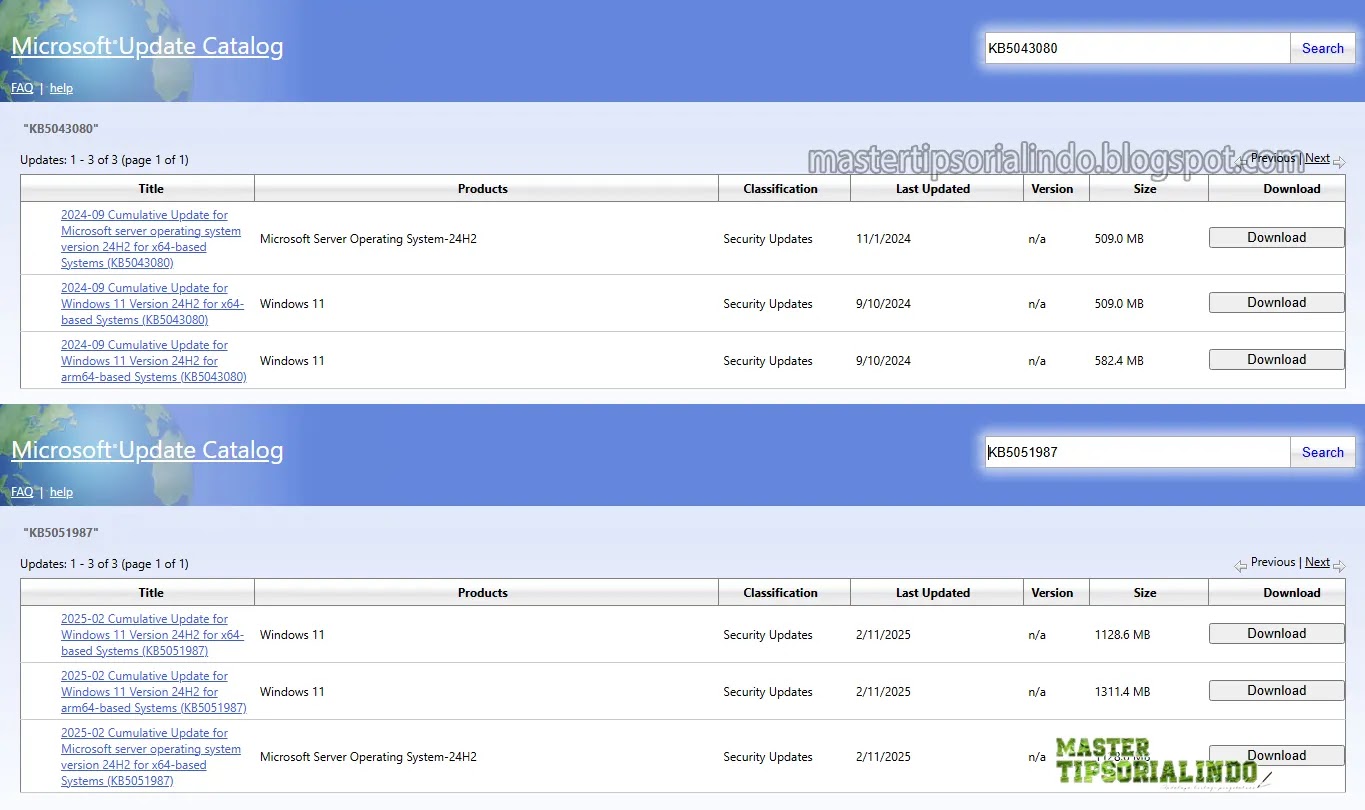Go to Previous page of KB5051987 results
The height and width of the screenshot is (810, 1365).
(x=1273, y=562)
